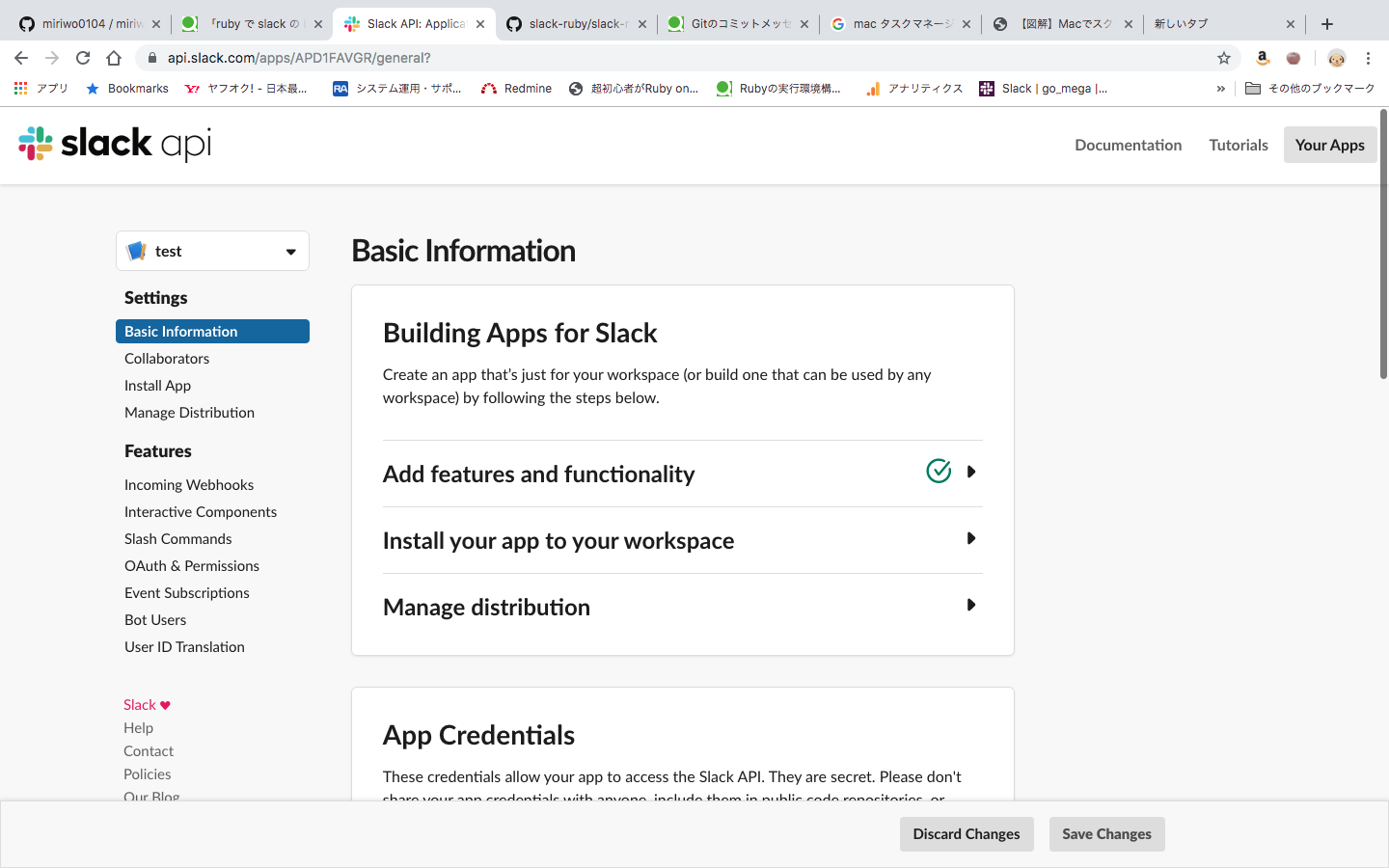1389x868 pixels.
Task: Open a new browser tab
Action: (1327, 24)
